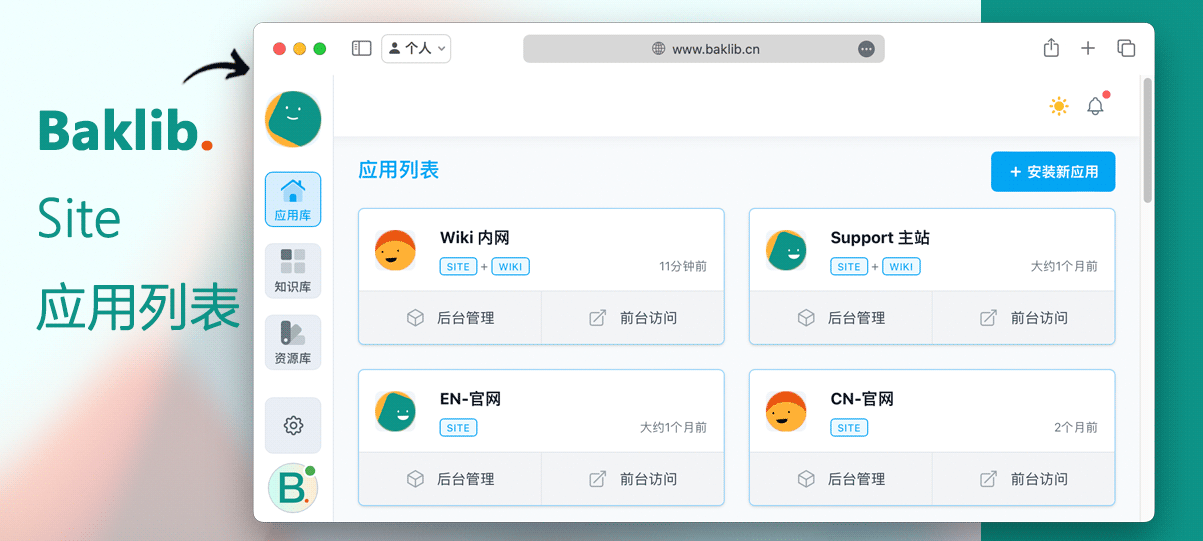The height and width of the screenshot is (541, 1203).
Task: Click the www.baklib.cn address bar
Action: [x=704, y=48]
